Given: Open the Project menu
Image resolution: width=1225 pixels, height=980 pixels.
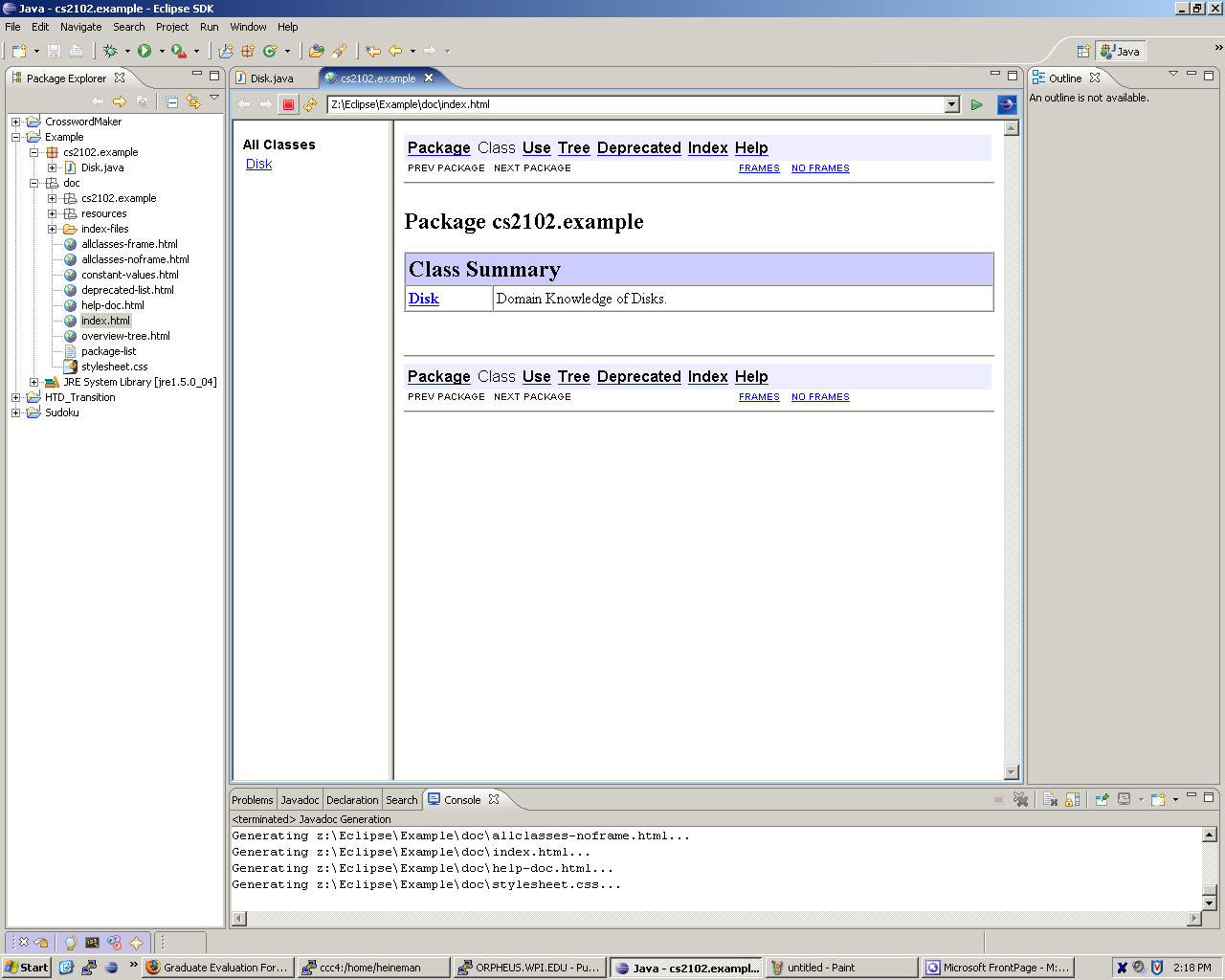Looking at the screenshot, I should [x=172, y=27].
